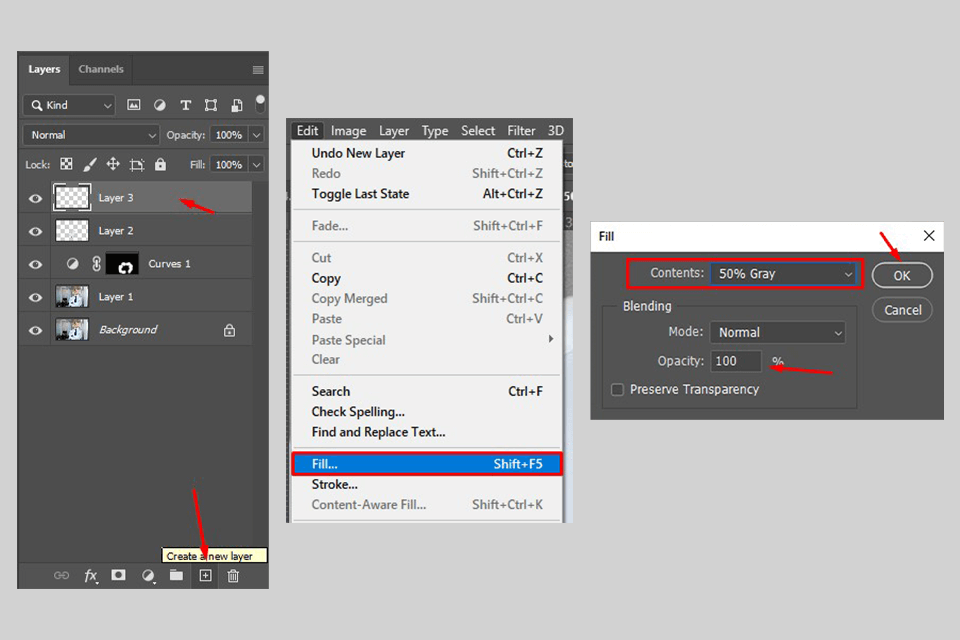Click the layer Fill 100% field
Image resolution: width=960 pixels, height=640 pixels.
(x=229, y=164)
